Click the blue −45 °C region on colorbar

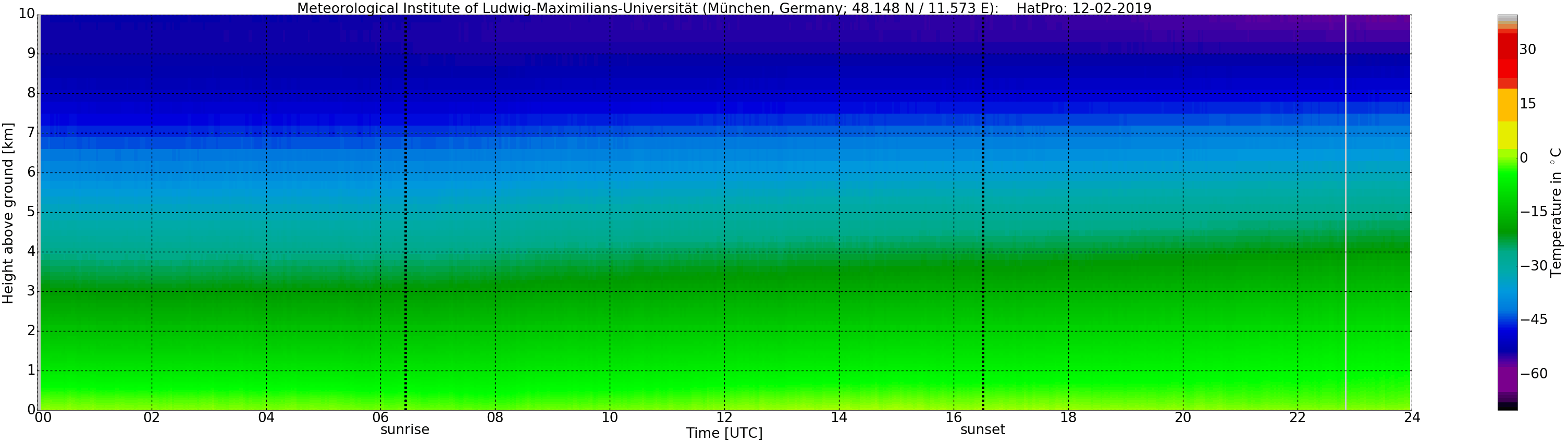[1507, 318]
